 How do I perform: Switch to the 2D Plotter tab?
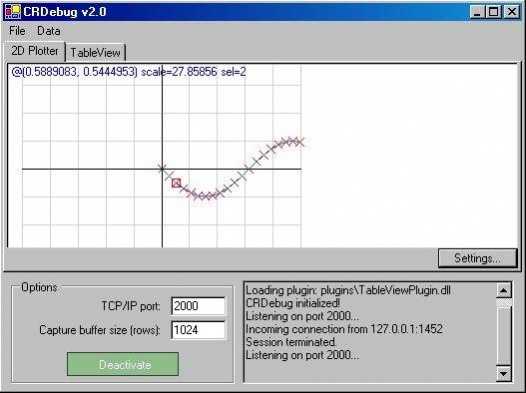pyautogui.click(x=35, y=51)
